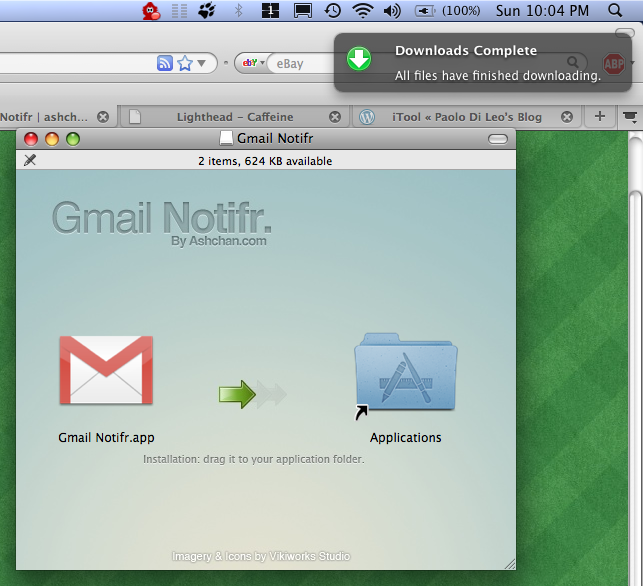
Task: Select the Gmail Notifr.app envelope icon
Action: [106, 370]
